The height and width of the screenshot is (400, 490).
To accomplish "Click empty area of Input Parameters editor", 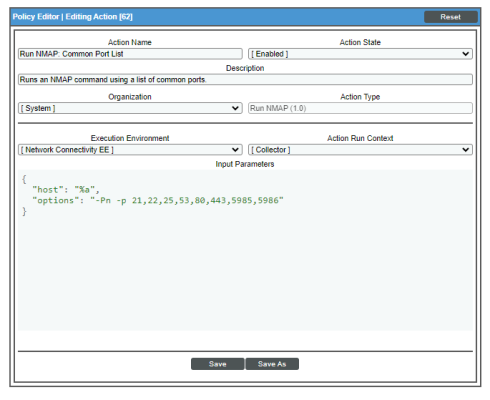I will (x=245, y=273).
